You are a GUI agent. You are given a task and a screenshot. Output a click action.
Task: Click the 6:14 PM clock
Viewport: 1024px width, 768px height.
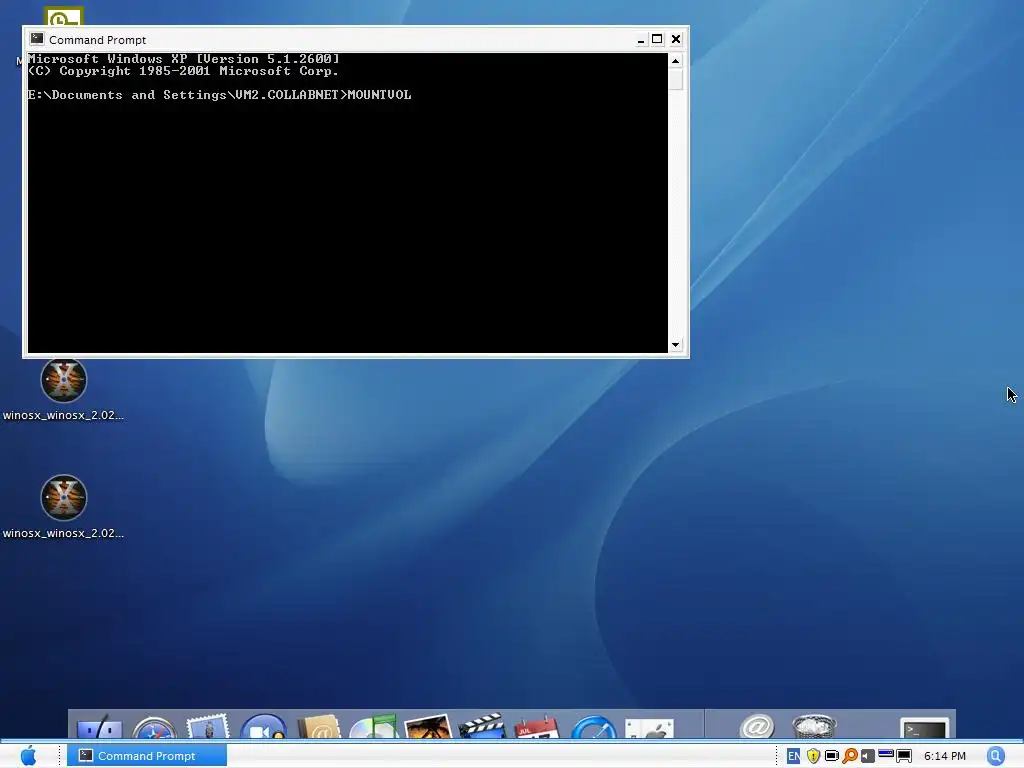[944, 756]
